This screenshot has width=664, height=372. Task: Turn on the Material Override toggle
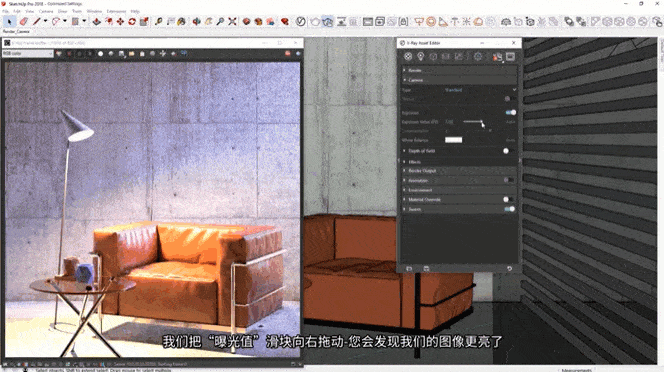[508, 199]
